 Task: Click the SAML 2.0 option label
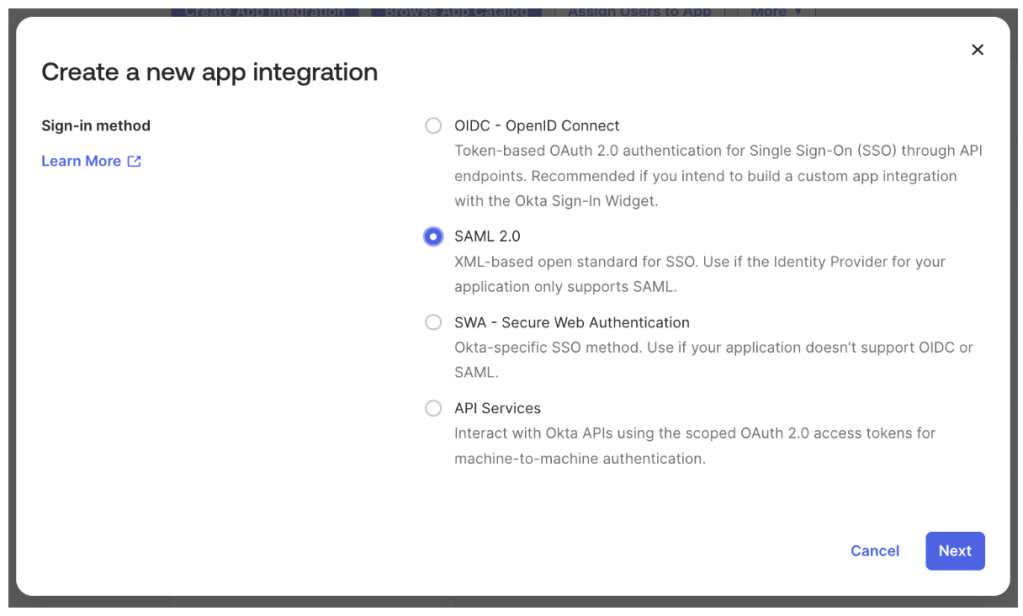pos(487,237)
